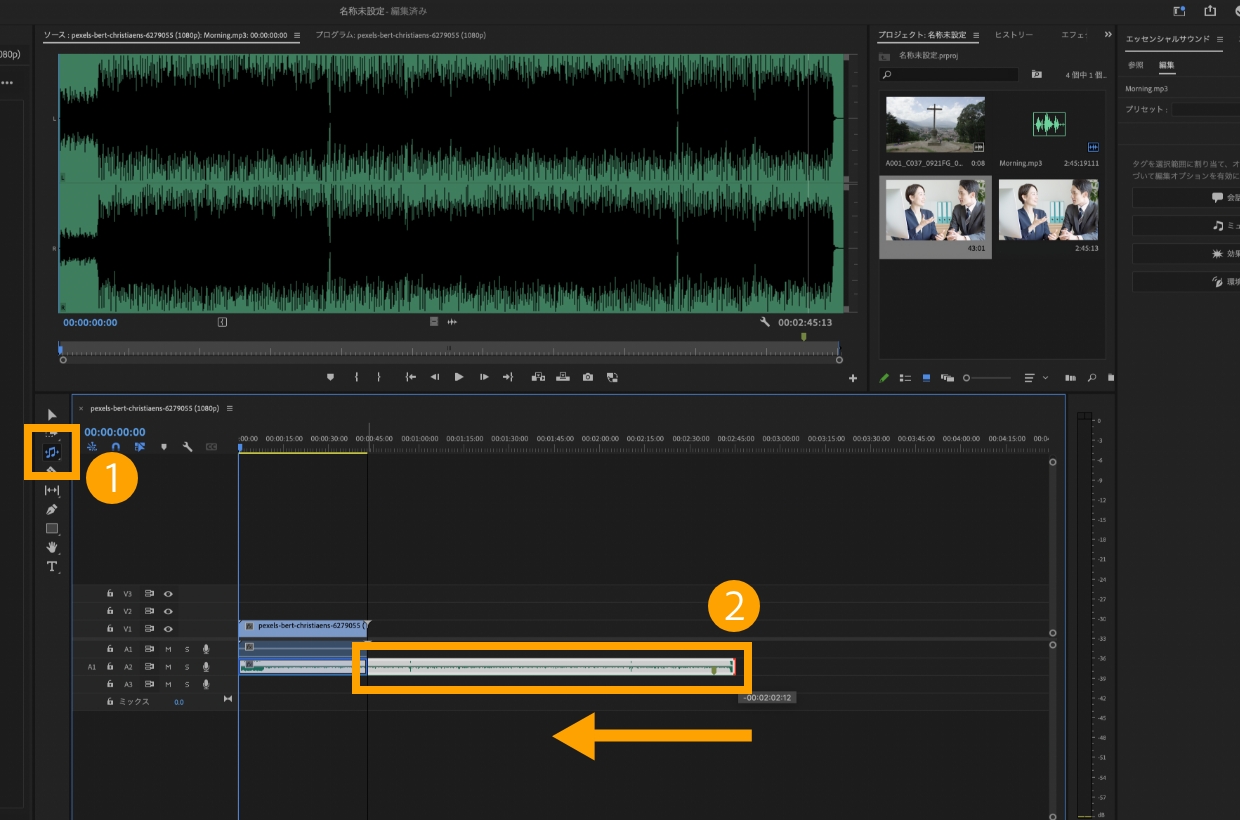
Task: Click the timeline caption track CC icon
Action: 211,447
